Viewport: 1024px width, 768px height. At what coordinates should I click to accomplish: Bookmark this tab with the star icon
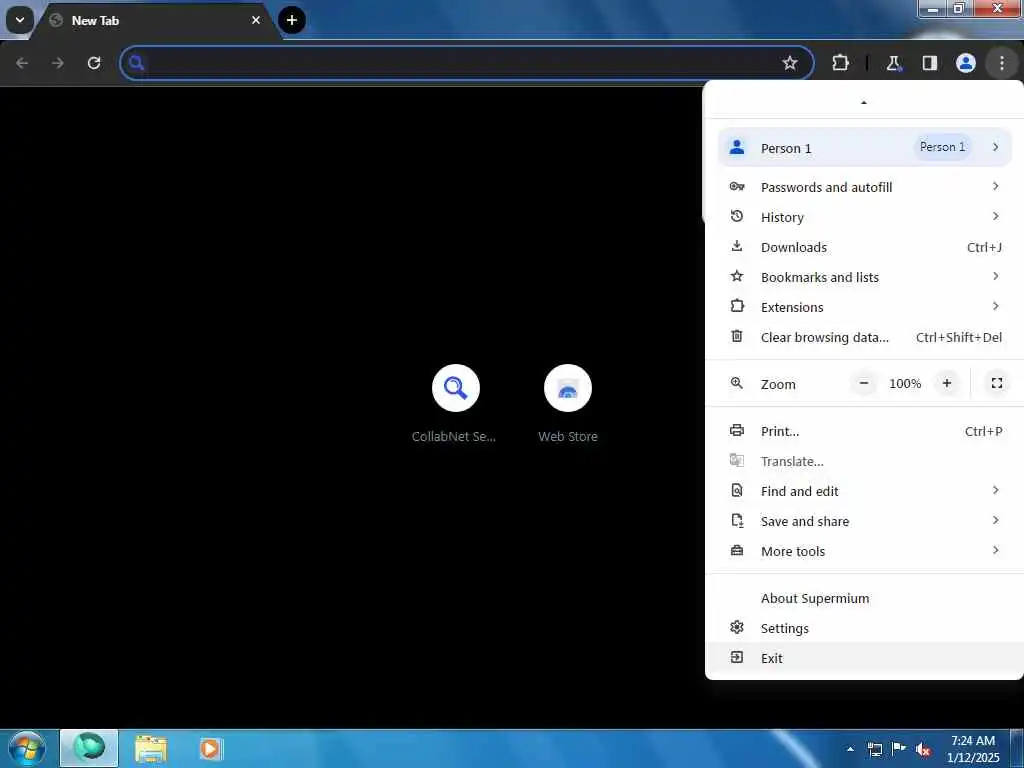pyautogui.click(x=790, y=63)
